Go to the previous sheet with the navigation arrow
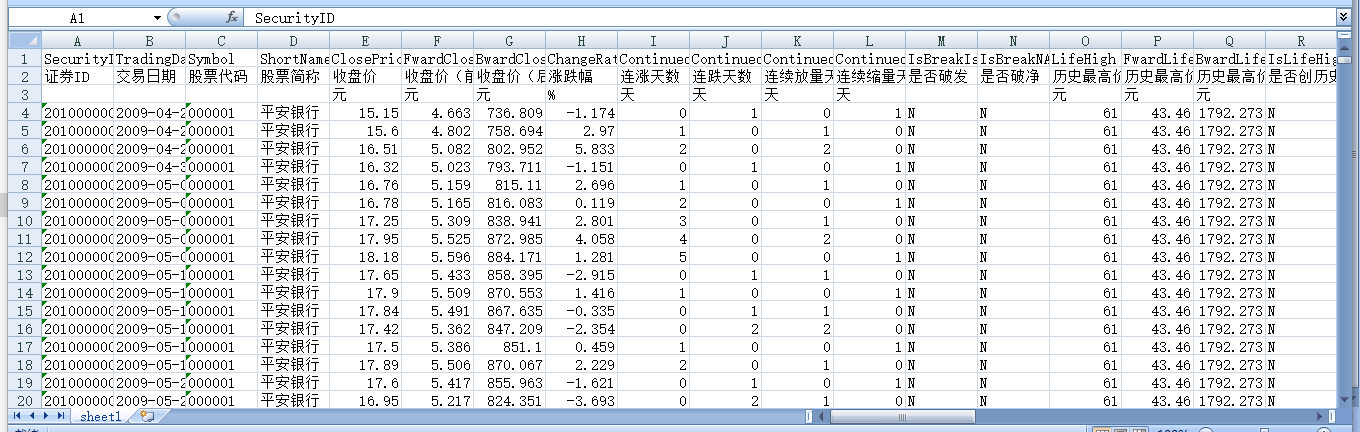This screenshot has width=1360, height=432. [x=31, y=415]
